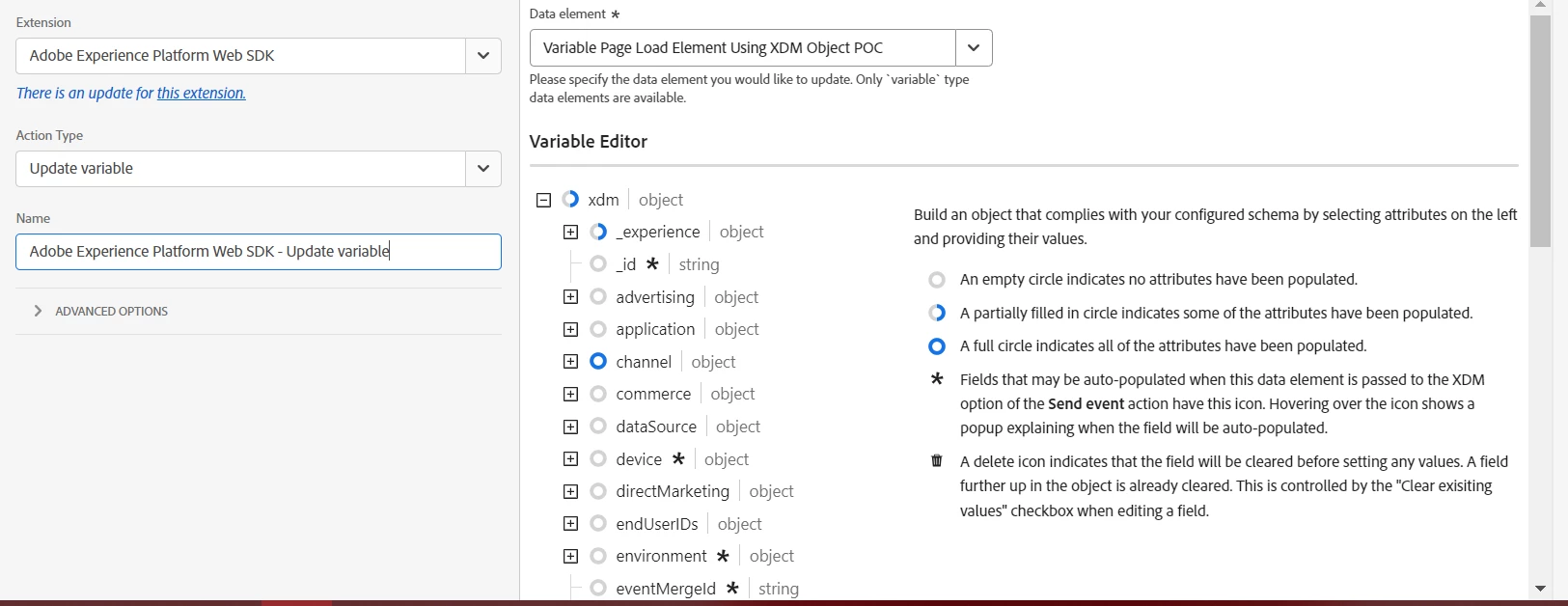Click the partial circle beside _experience
The width and height of the screenshot is (1568, 606).
598,232
